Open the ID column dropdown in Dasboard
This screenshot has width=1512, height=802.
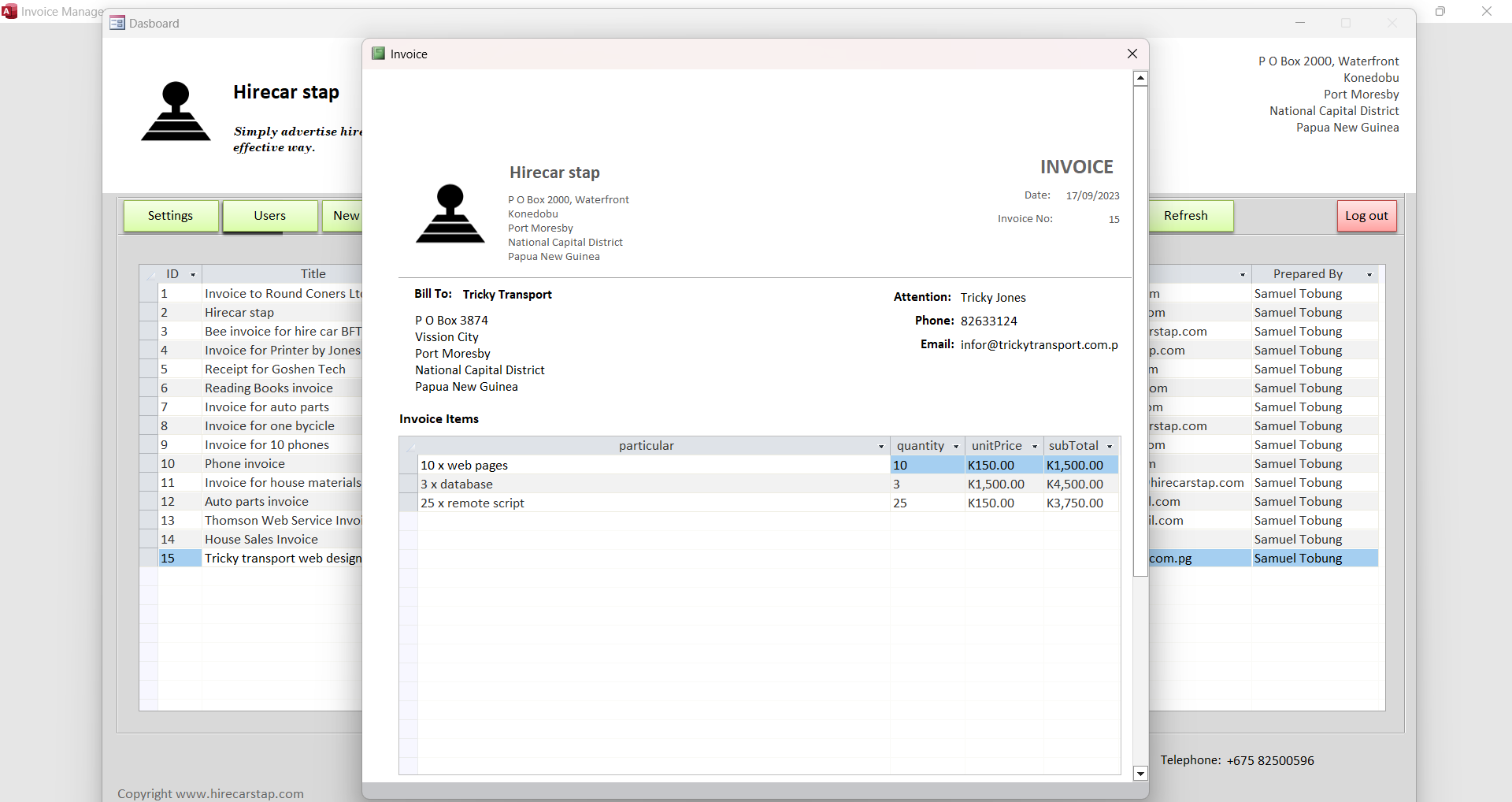193,274
